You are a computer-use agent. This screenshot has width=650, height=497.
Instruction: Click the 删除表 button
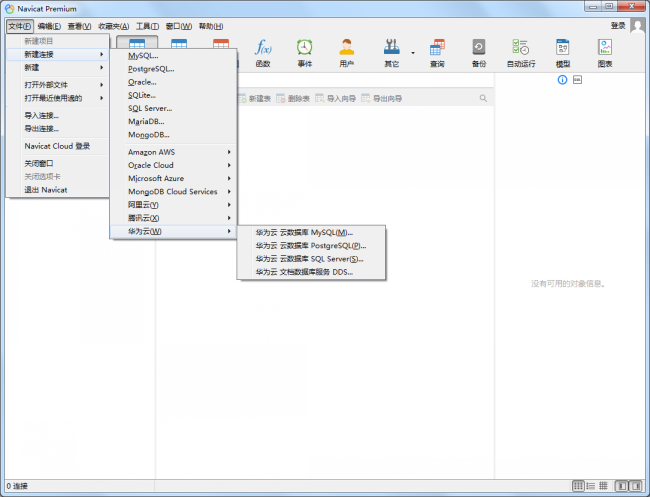point(293,99)
